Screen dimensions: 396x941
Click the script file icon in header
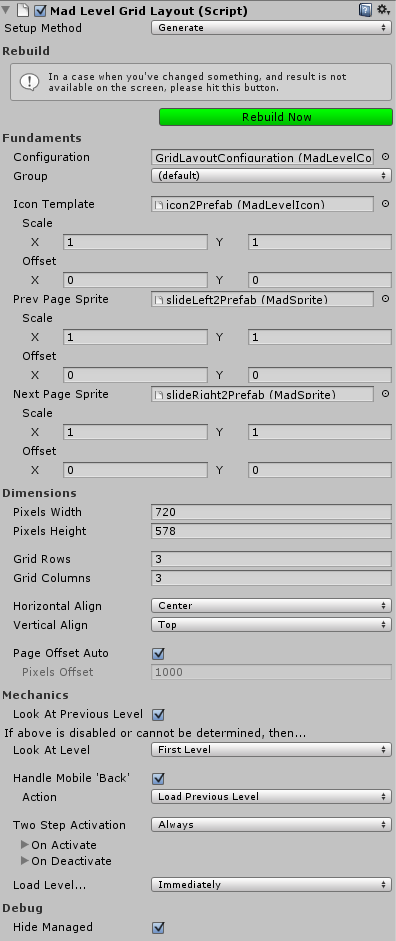pyautogui.click(x=23, y=11)
